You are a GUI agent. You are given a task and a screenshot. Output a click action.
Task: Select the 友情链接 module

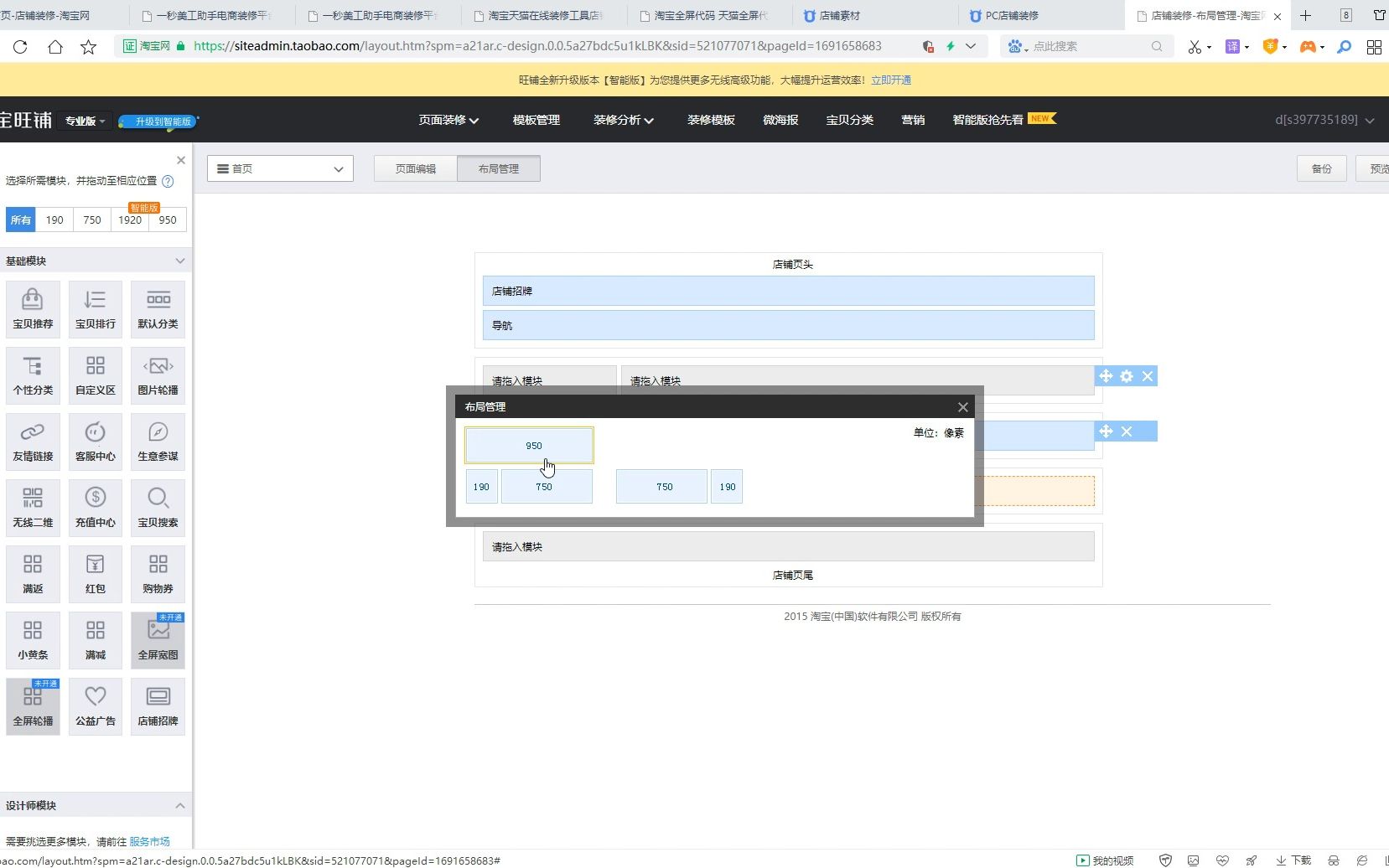click(x=33, y=442)
